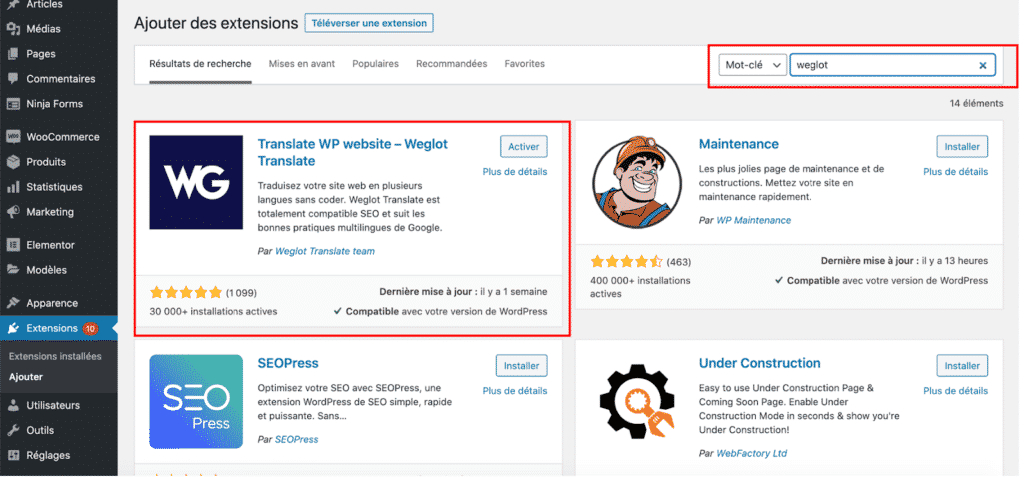Screen dimensions: 1024x477
Task: Click the Réglages settings icon
Action: (x=14, y=455)
